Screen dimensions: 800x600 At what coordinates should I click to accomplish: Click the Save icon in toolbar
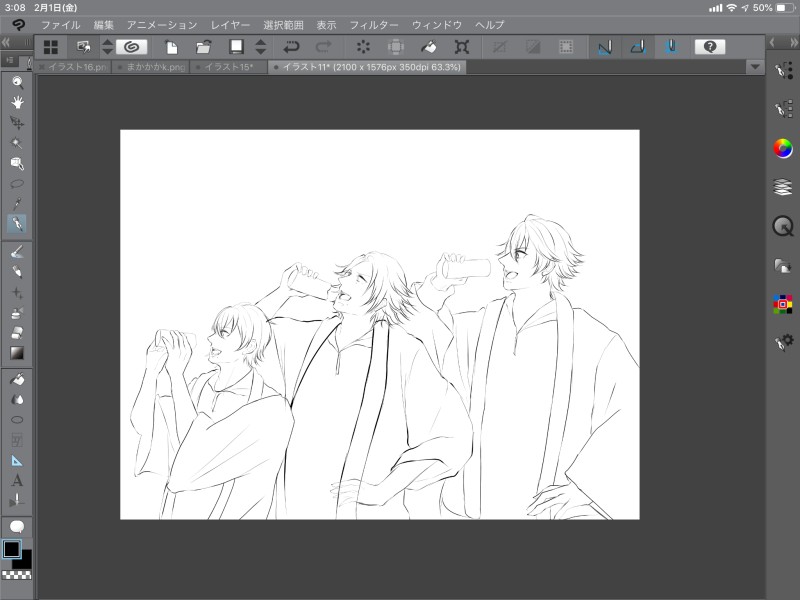pos(236,47)
